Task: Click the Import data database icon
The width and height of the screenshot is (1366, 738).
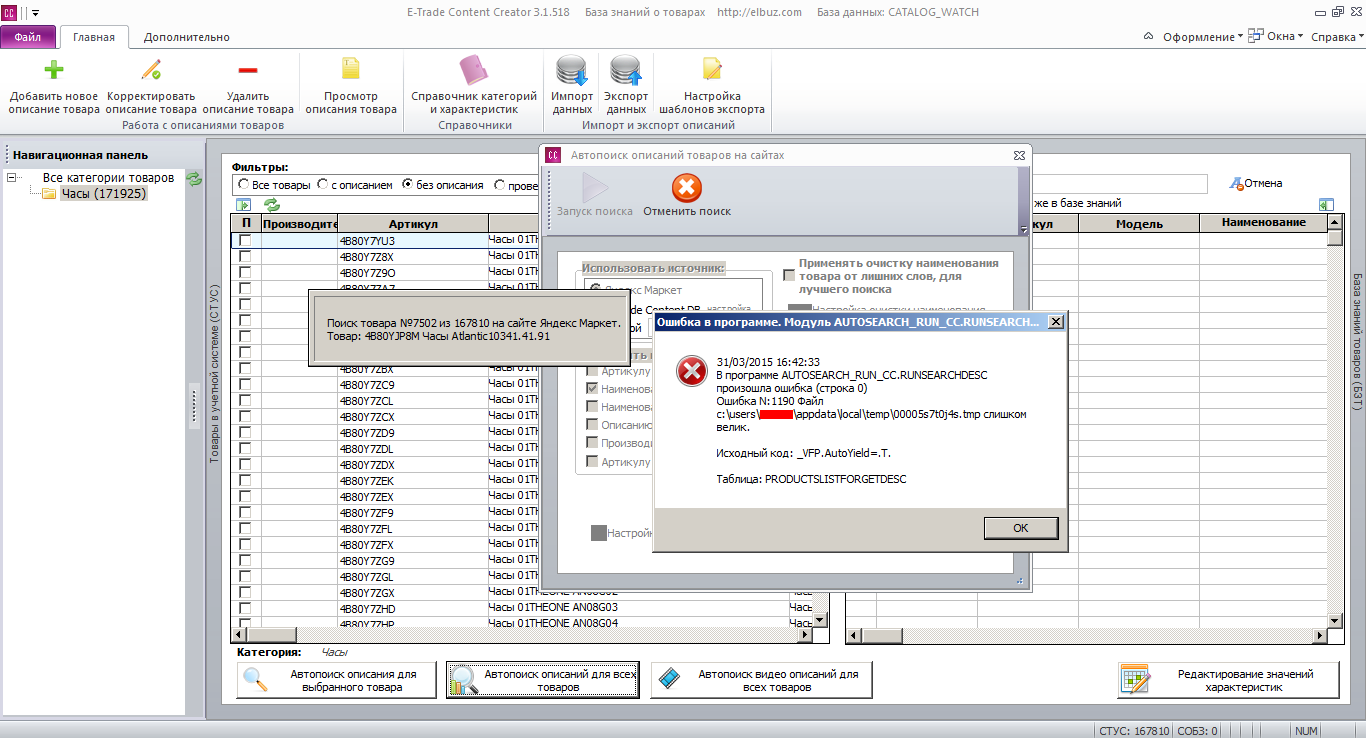Action: click(x=572, y=70)
